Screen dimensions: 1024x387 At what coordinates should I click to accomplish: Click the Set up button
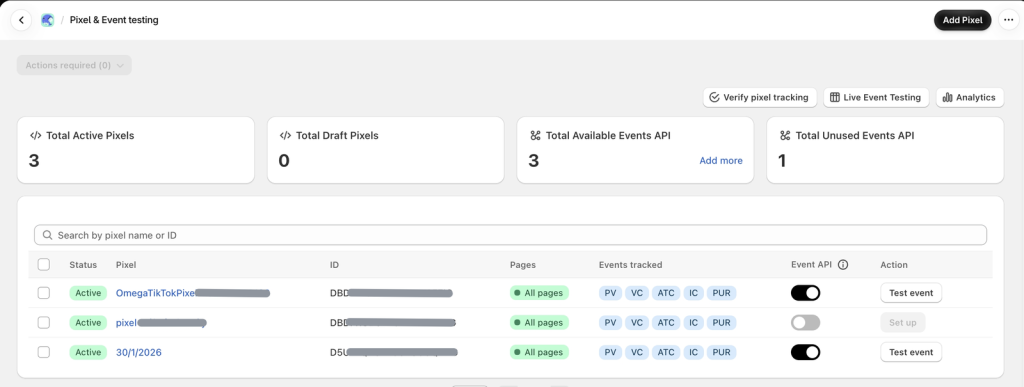(x=903, y=322)
